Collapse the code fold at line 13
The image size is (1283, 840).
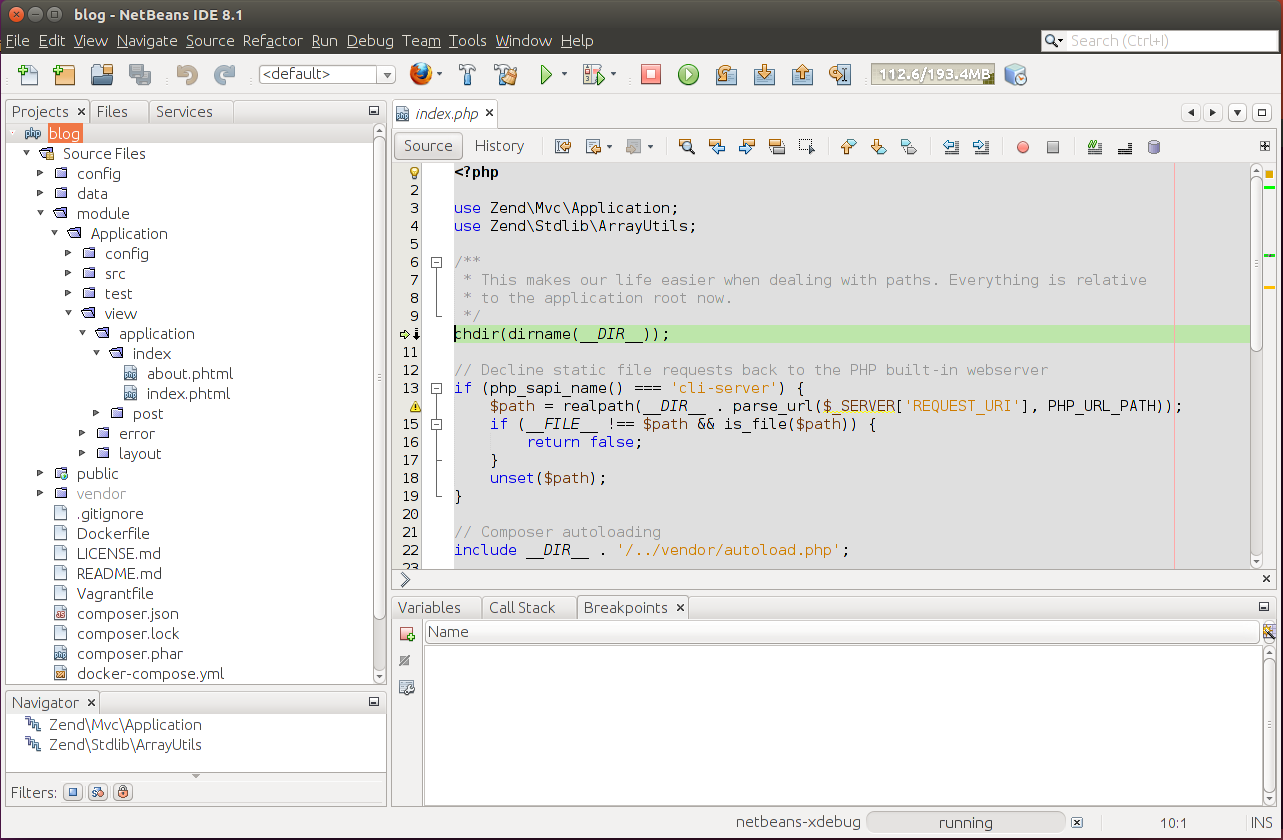point(436,388)
